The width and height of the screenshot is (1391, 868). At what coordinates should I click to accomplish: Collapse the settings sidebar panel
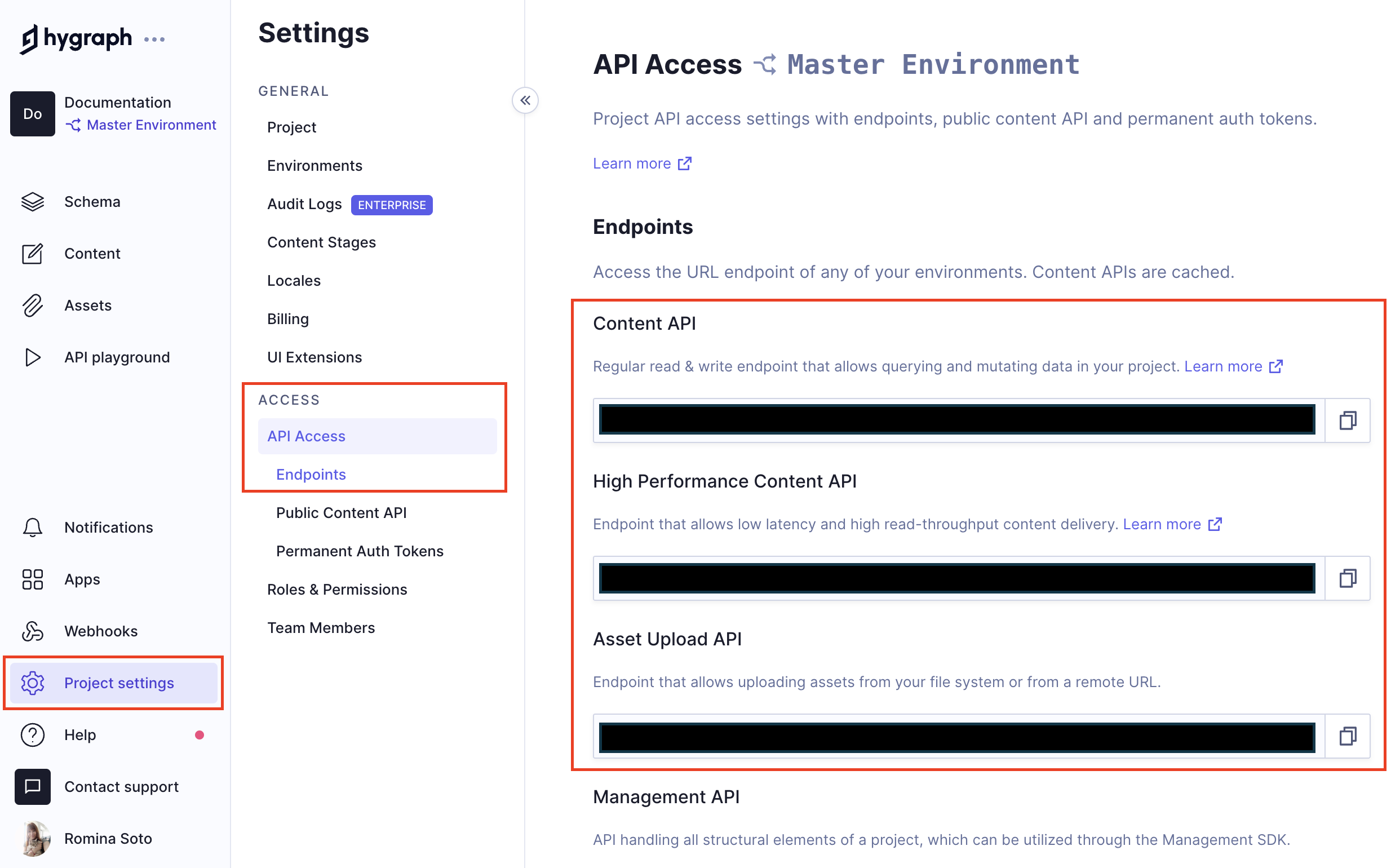click(525, 99)
